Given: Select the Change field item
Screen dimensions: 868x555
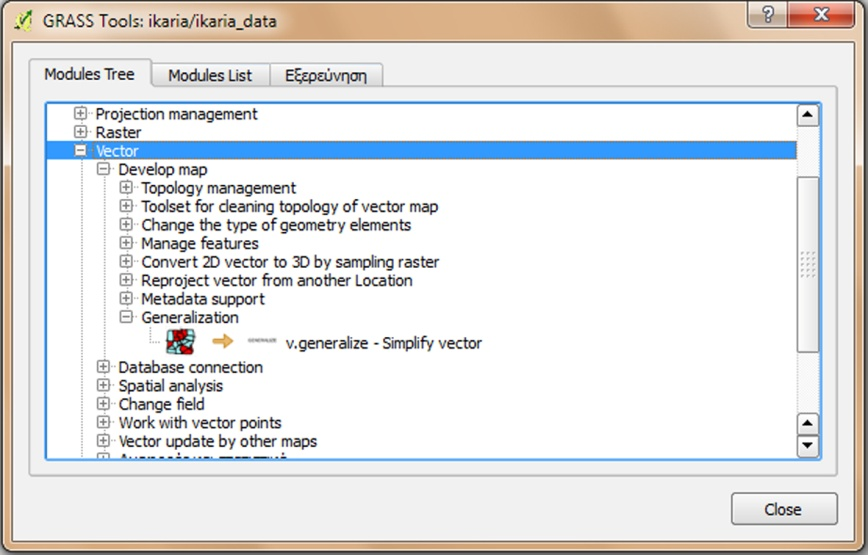Looking at the screenshot, I should point(162,404).
